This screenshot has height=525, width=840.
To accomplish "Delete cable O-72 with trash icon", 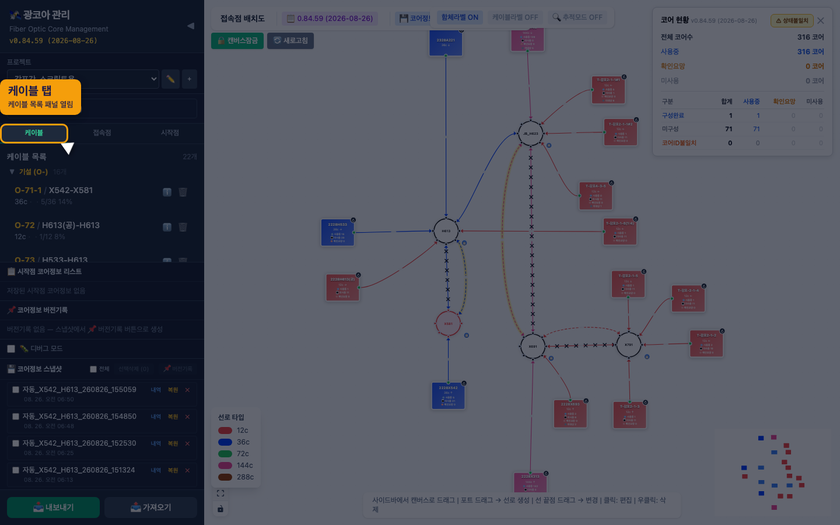I will (x=183, y=227).
